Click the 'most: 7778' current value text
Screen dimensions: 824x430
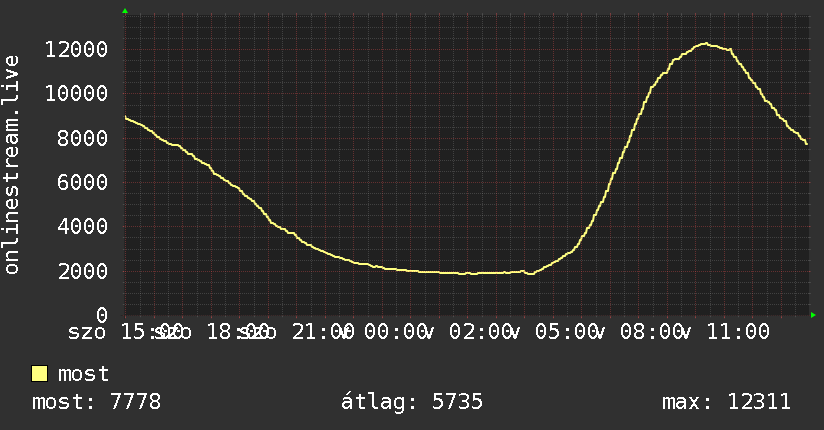point(97,402)
